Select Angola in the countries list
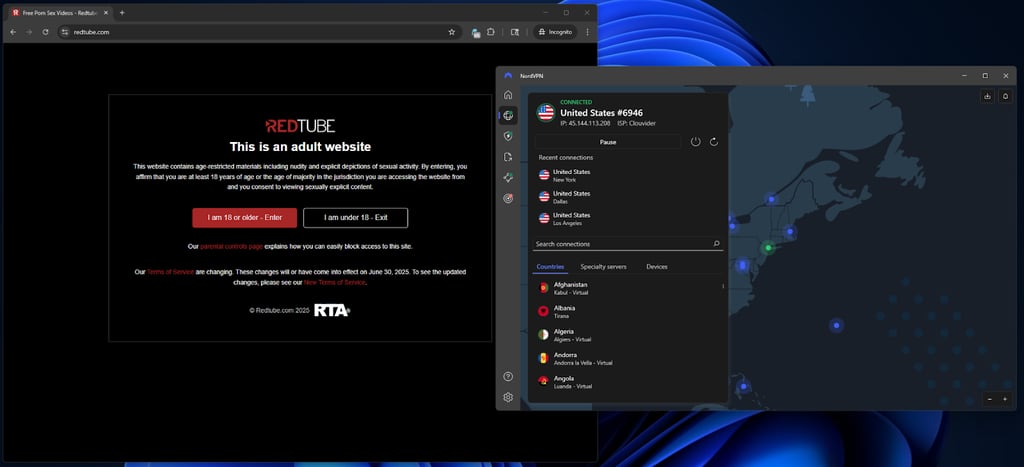 pos(627,382)
